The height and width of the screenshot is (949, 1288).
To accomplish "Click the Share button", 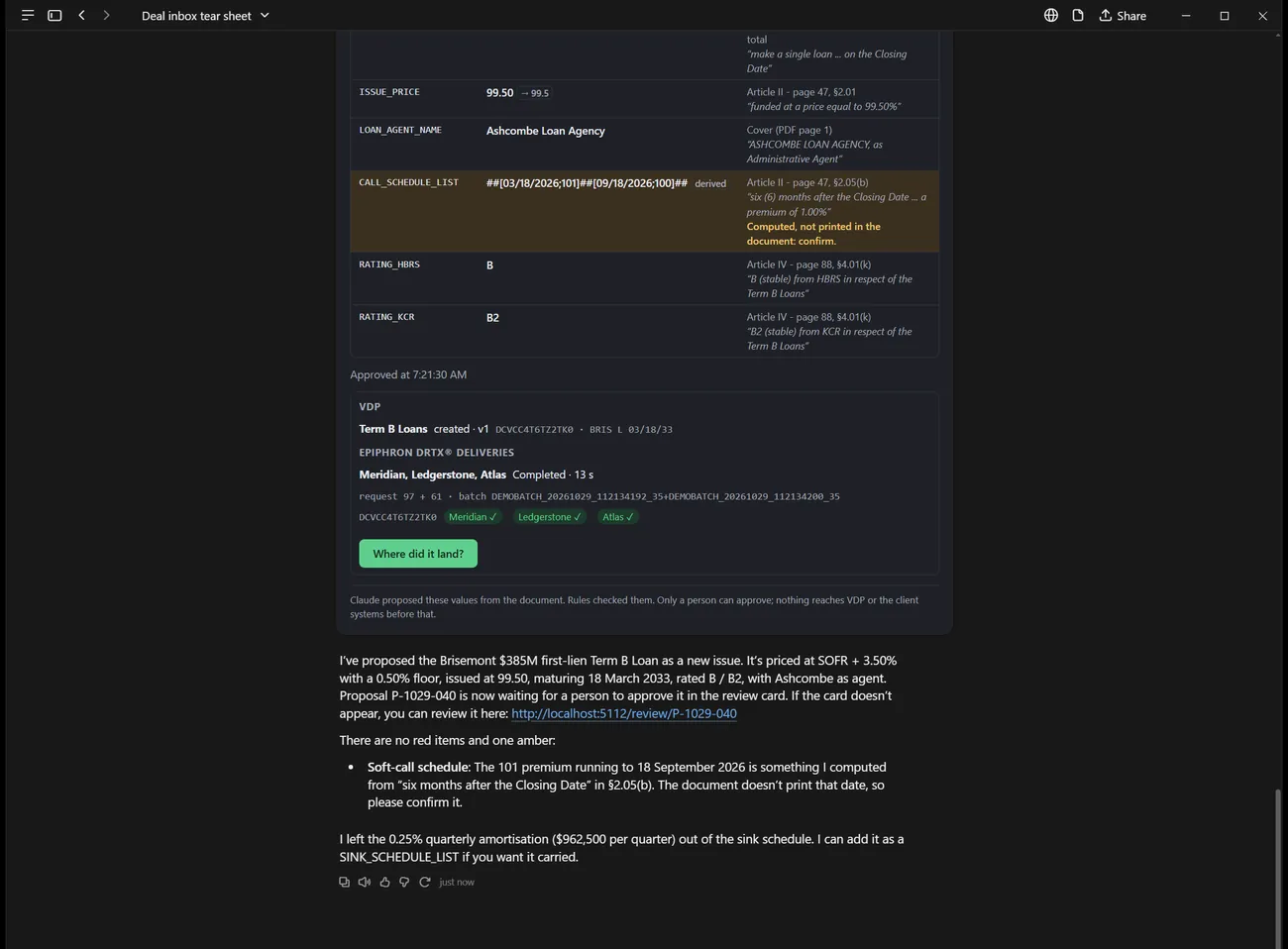I will (x=1123, y=16).
